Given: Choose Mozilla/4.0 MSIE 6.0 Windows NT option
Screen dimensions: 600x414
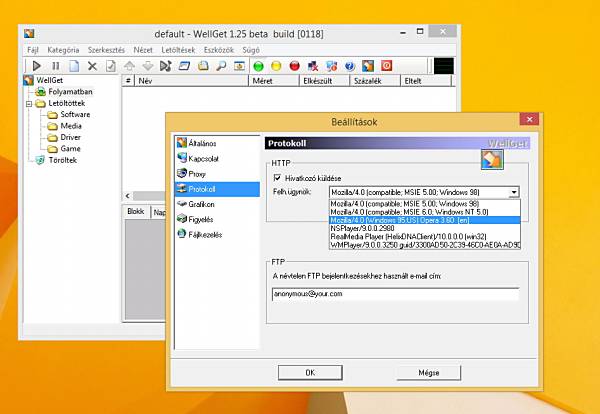Looking at the screenshot, I should 424,212.
